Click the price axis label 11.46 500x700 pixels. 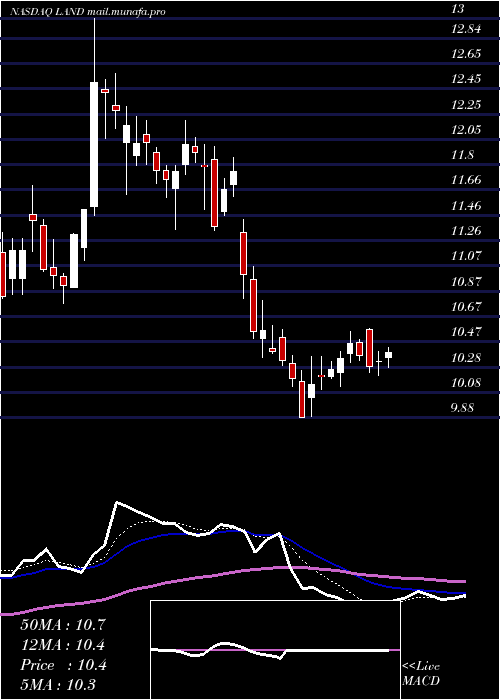click(x=467, y=206)
